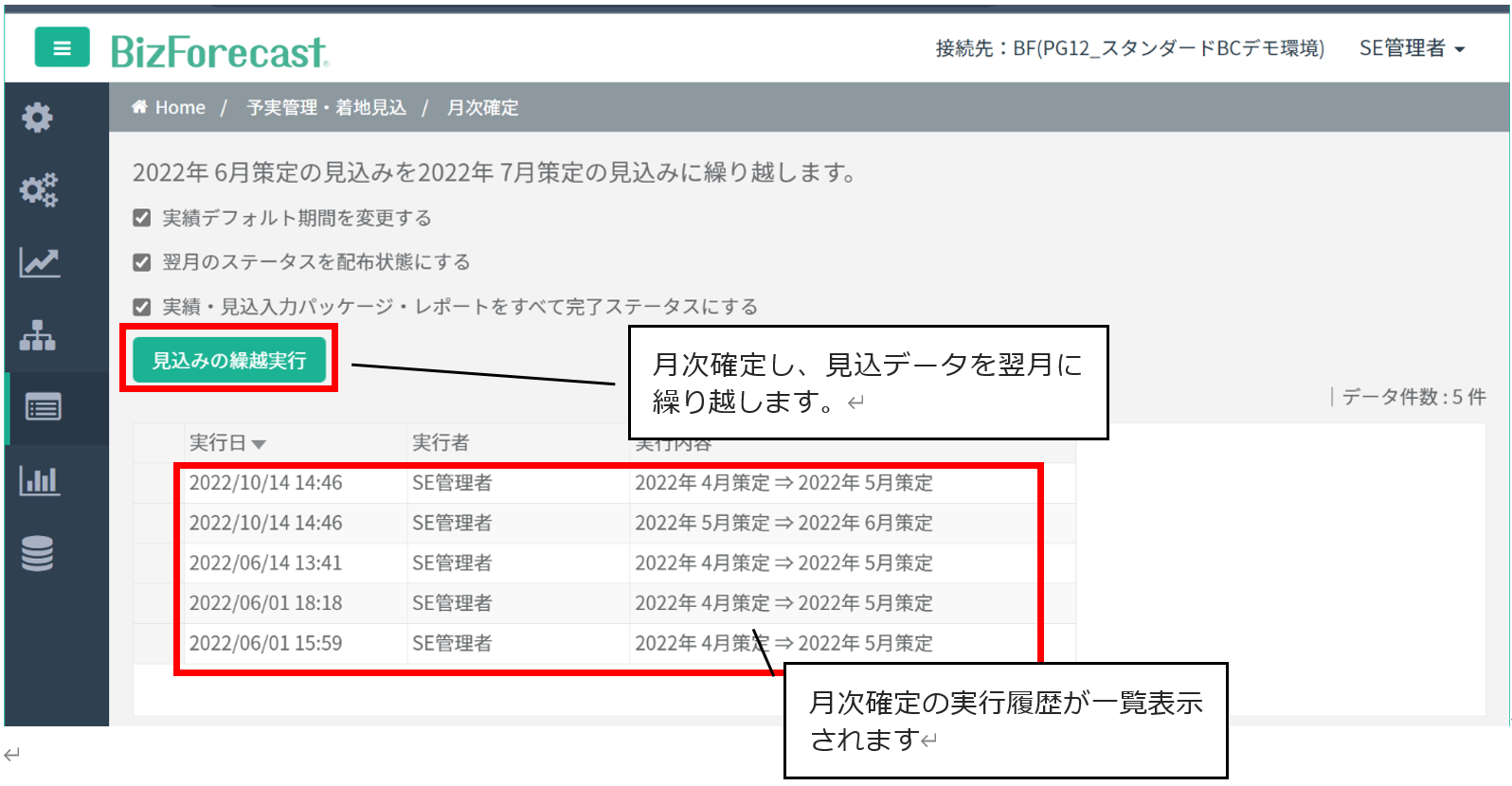Open the multiple gears icon in sidebar

pyautogui.click(x=38, y=189)
